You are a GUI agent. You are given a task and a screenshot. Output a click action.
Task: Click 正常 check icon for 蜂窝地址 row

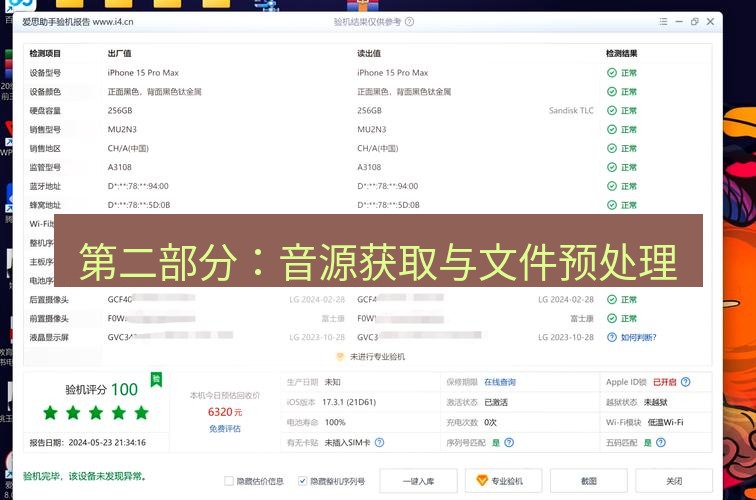[x=612, y=205]
